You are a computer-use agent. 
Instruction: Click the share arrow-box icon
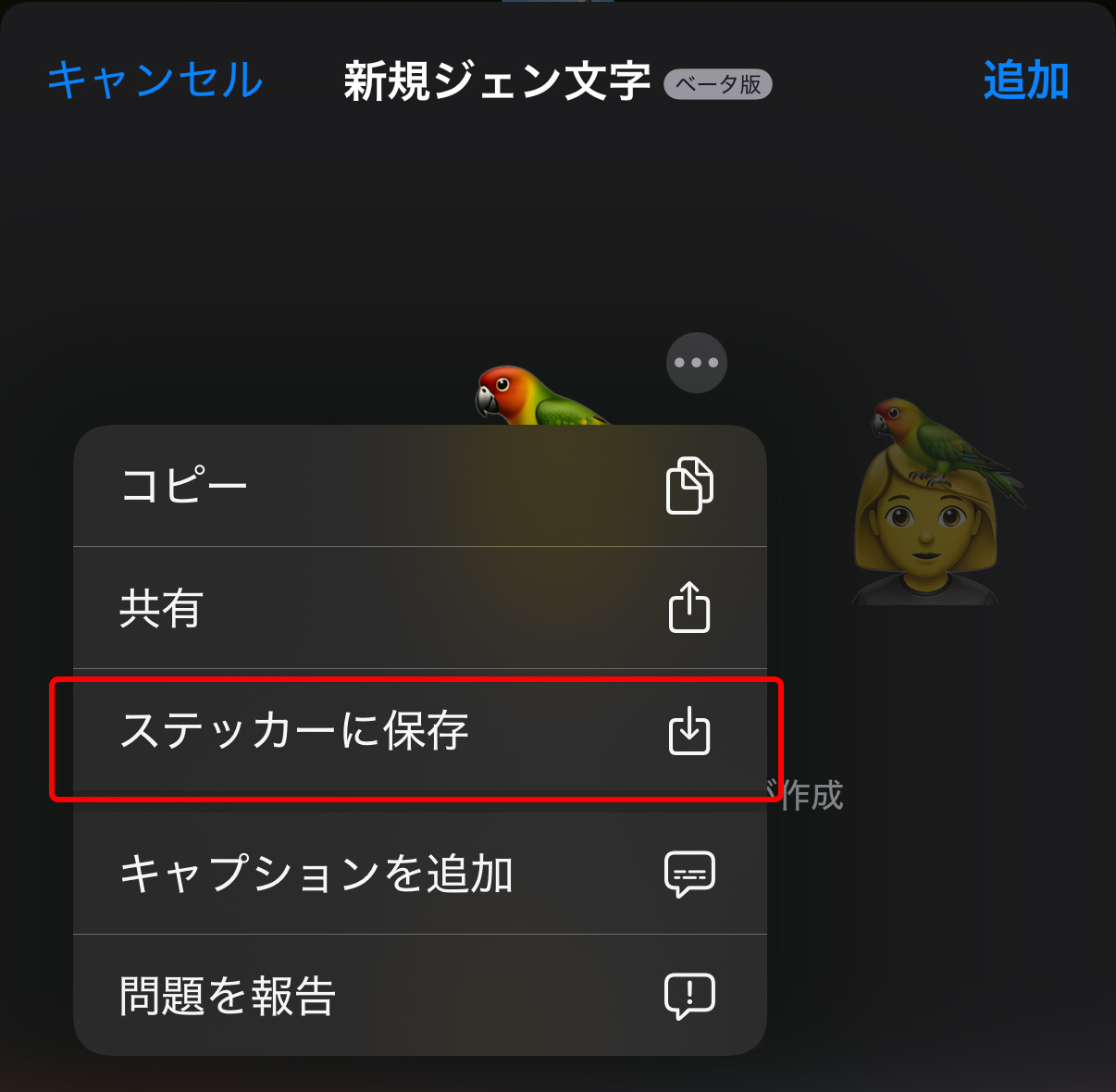click(689, 607)
